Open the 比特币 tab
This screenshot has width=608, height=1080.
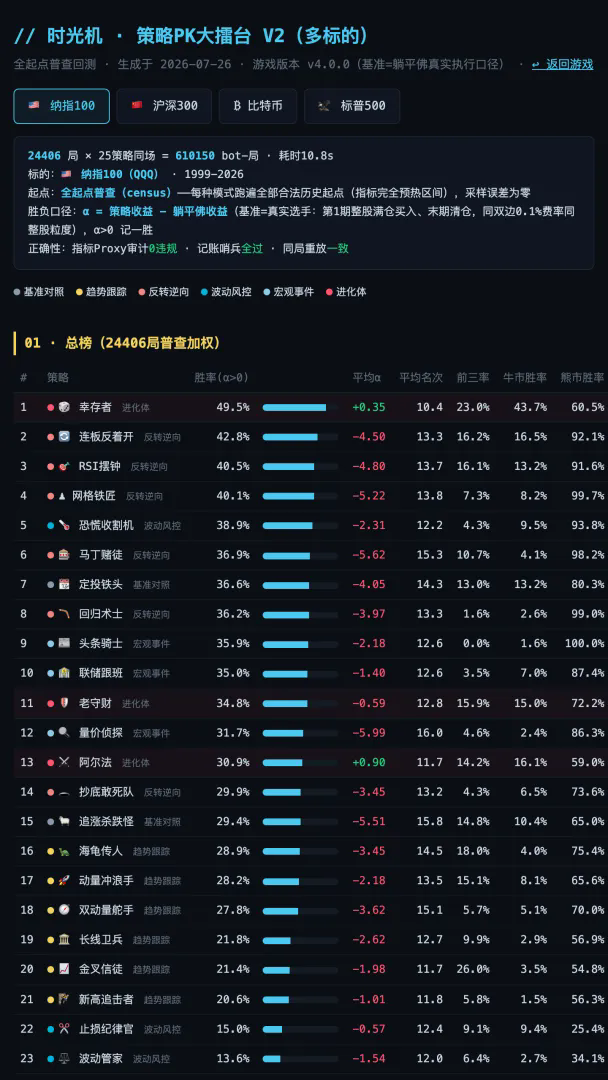pos(258,106)
